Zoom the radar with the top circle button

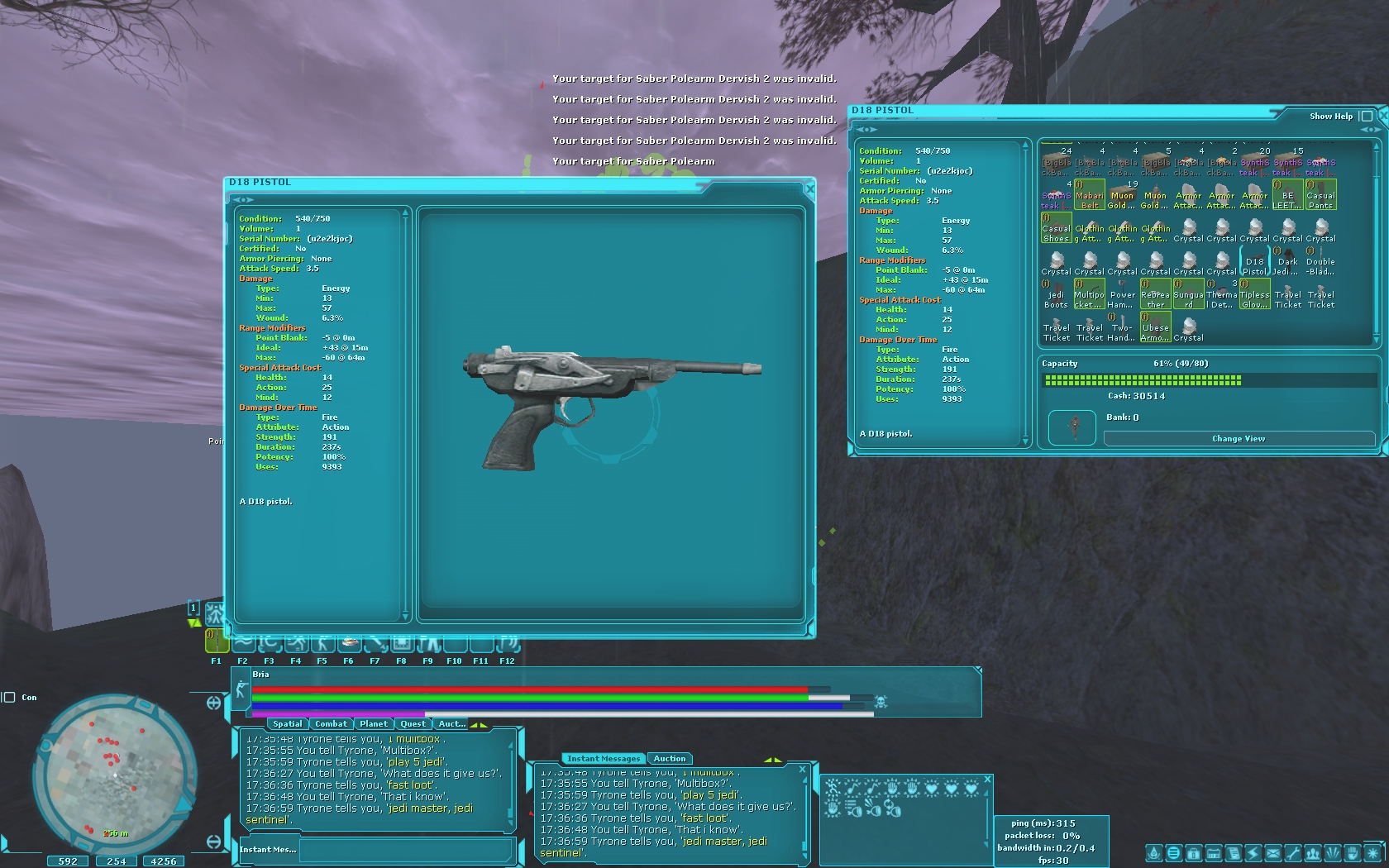click(x=213, y=703)
